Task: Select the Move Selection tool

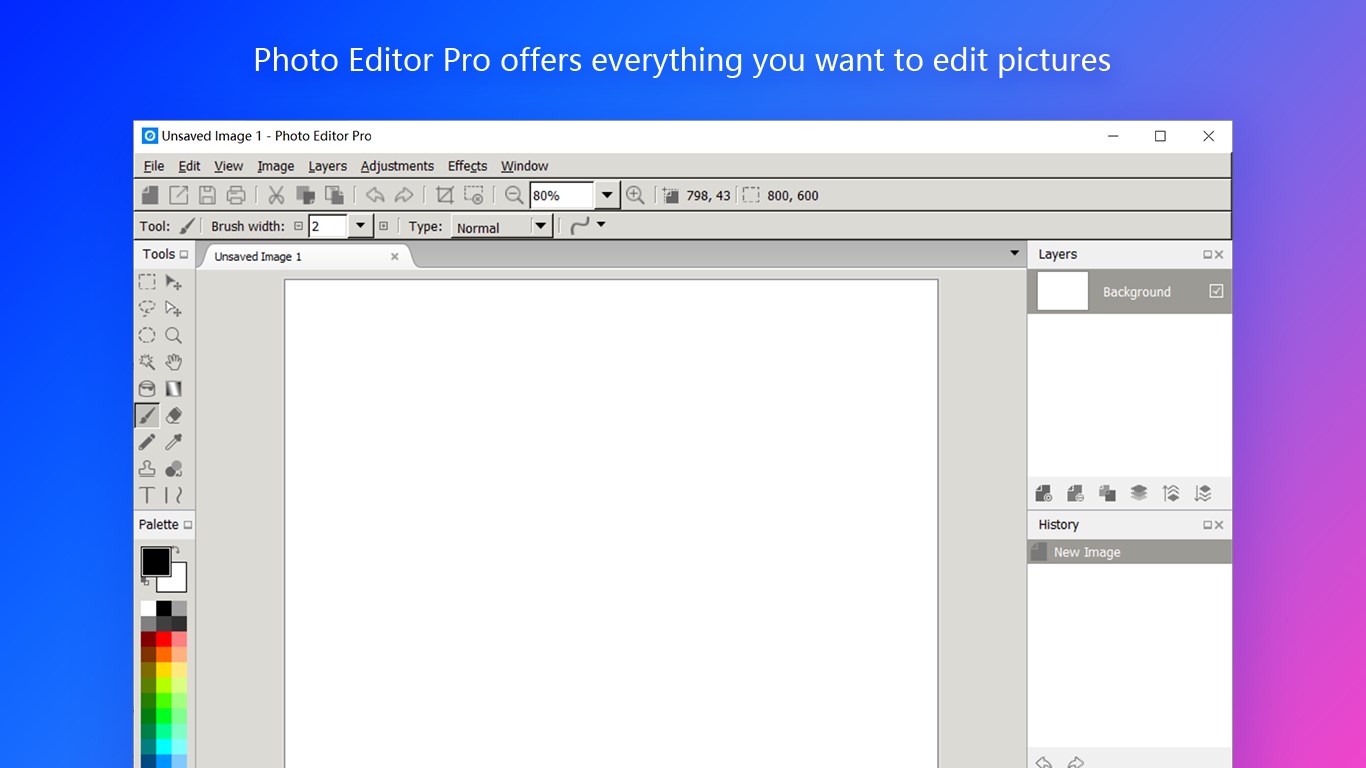Action: [174, 309]
